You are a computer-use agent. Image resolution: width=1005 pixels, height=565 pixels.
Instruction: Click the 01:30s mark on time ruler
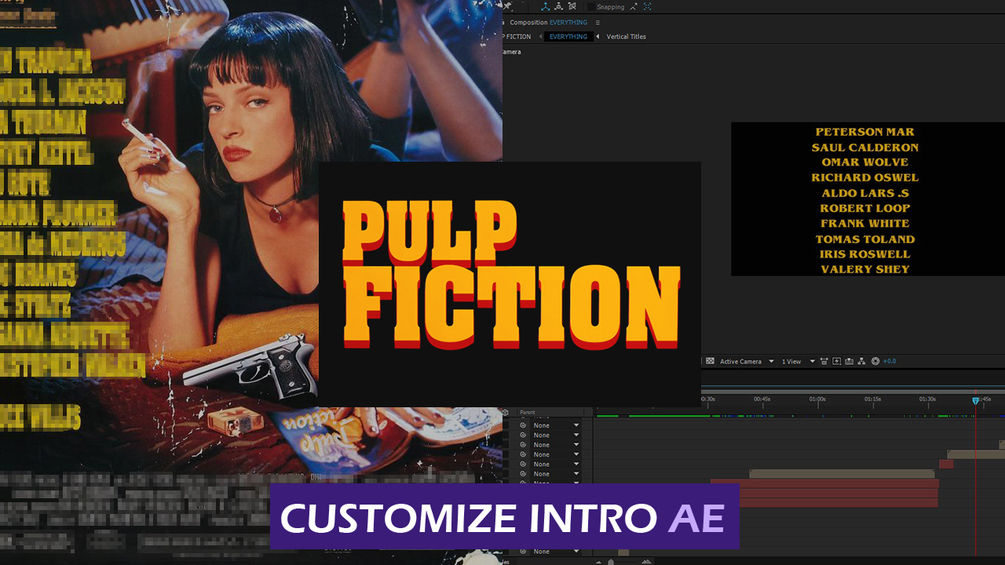coord(927,399)
